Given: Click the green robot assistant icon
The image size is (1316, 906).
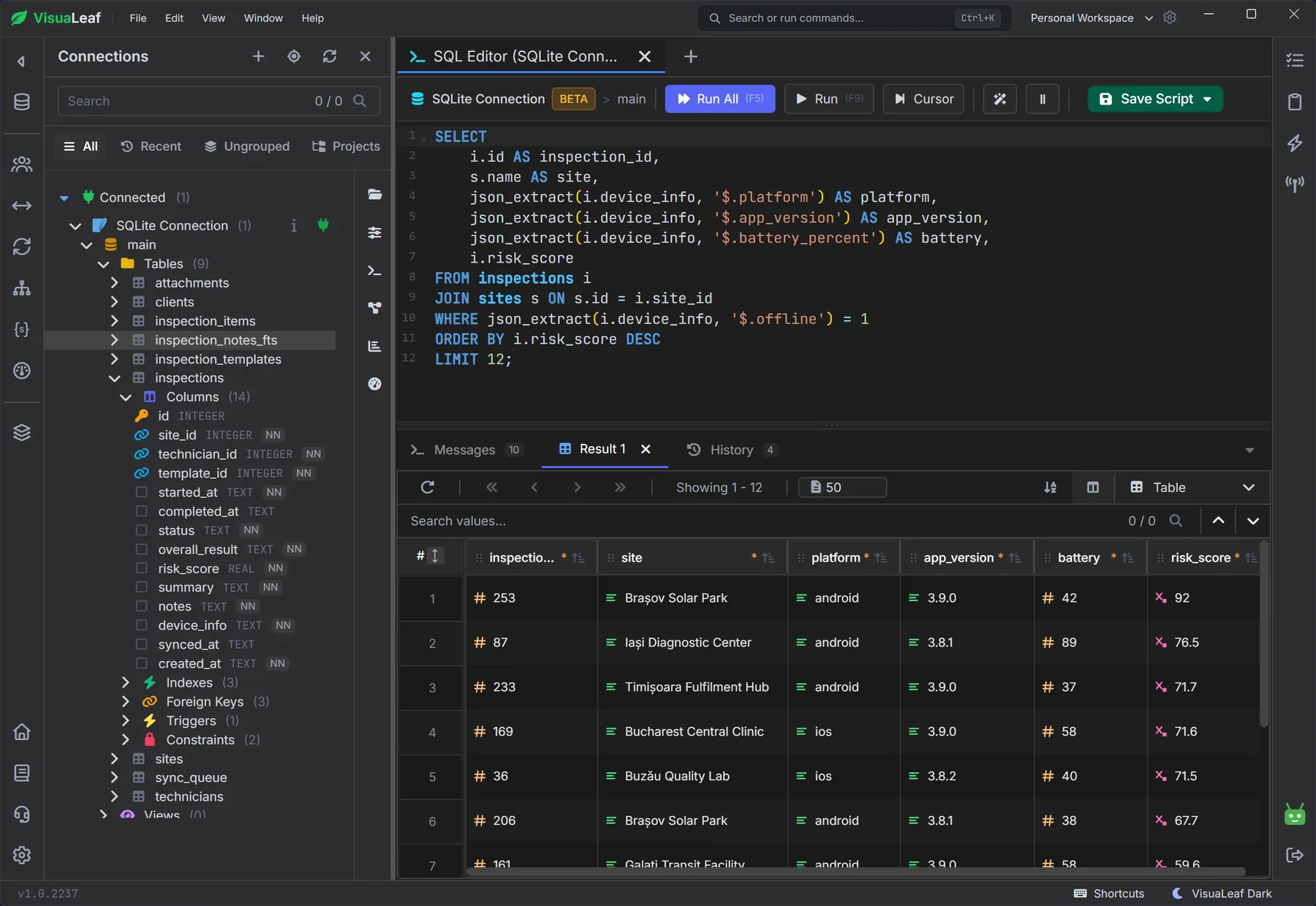Looking at the screenshot, I should pos(1295,814).
